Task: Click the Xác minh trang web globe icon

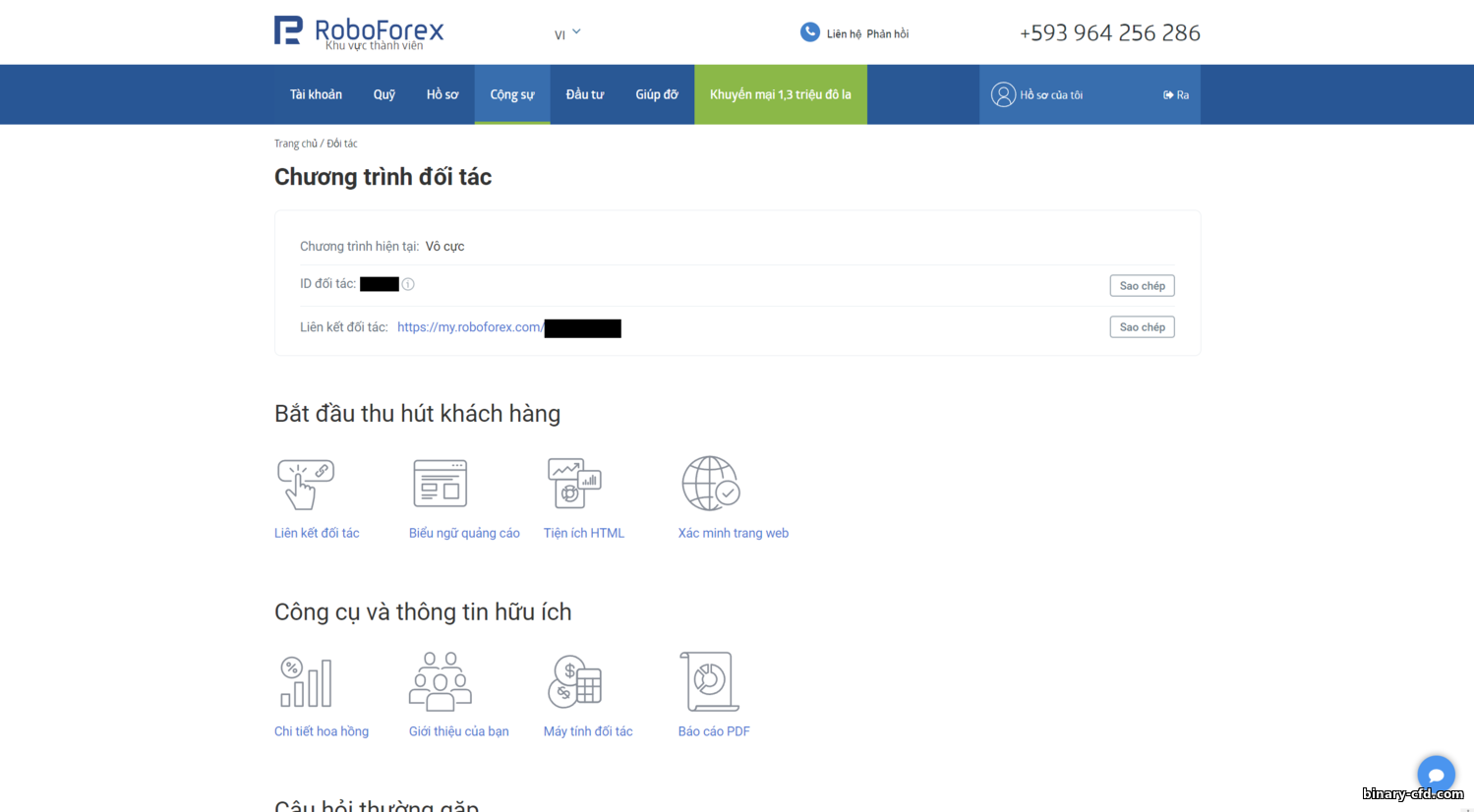Action: tap(711, 483)
